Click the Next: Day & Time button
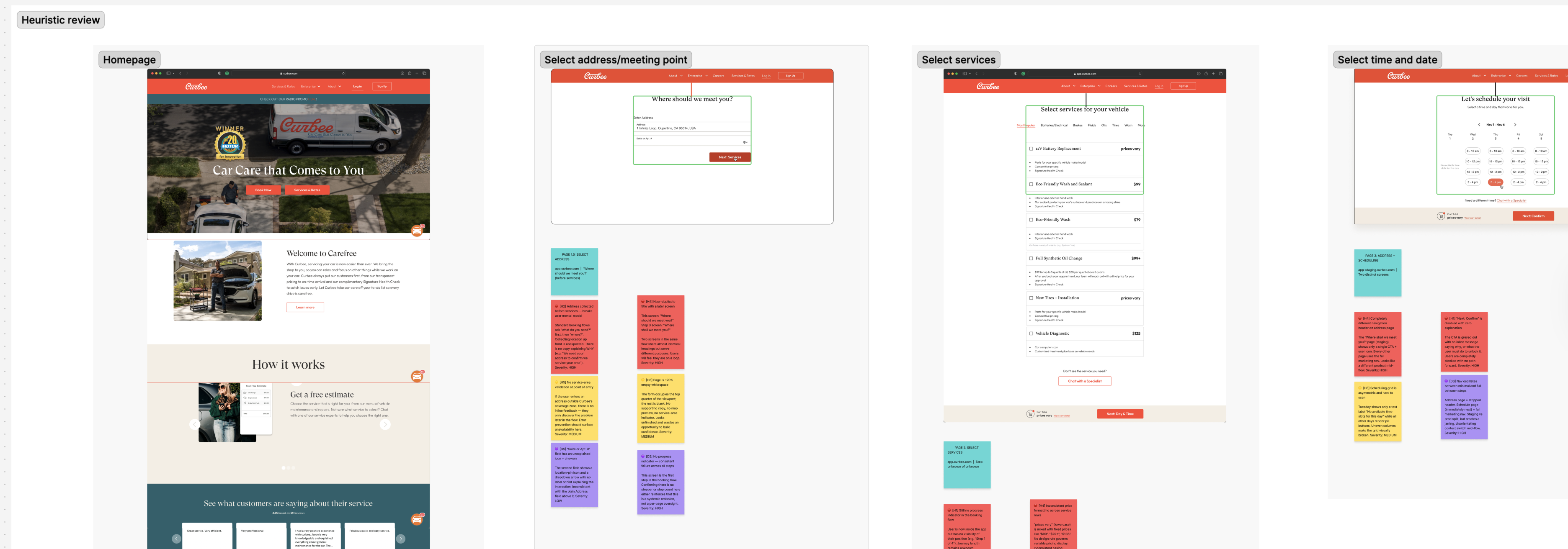Screen dimensions: 1568x549 [1120, 414]
